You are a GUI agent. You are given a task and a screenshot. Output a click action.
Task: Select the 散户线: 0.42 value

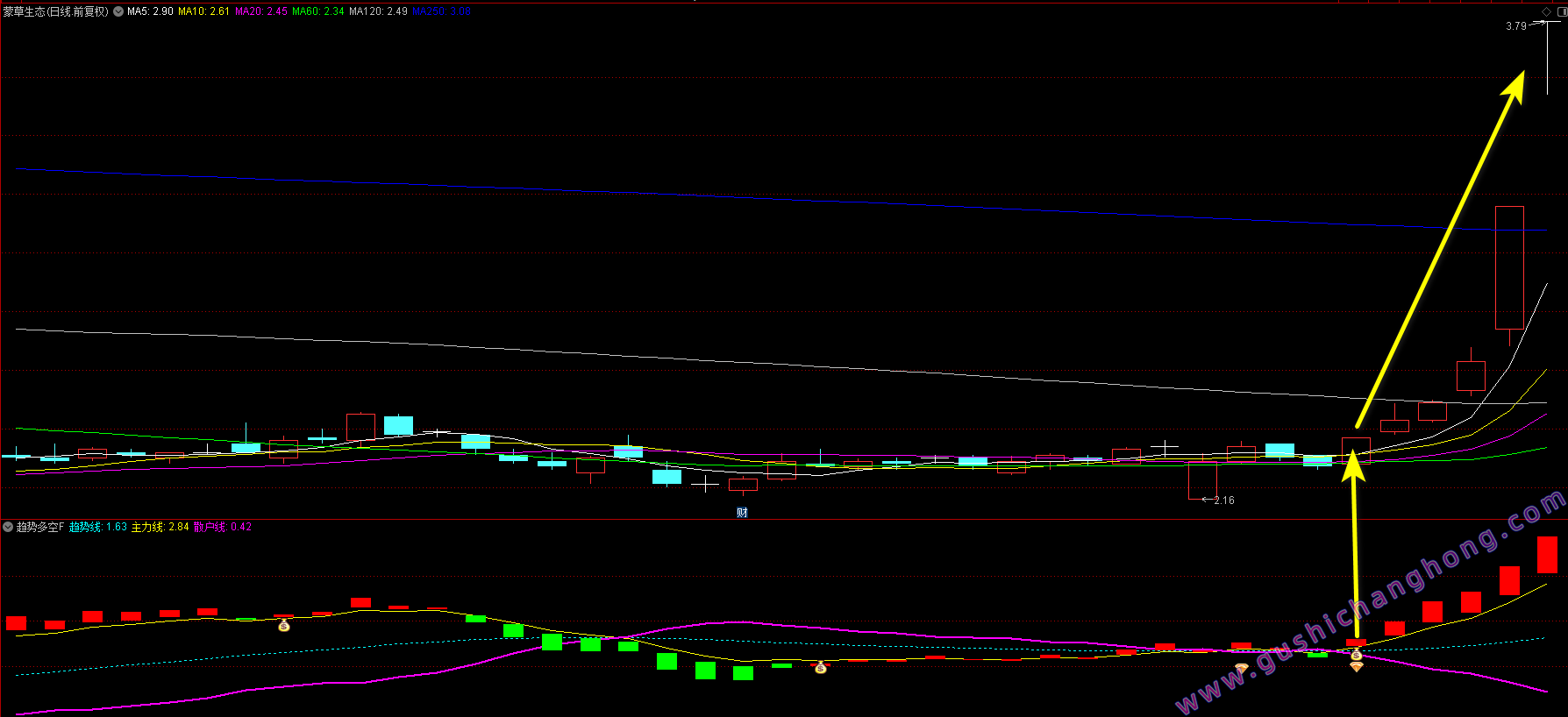[223, 527]
